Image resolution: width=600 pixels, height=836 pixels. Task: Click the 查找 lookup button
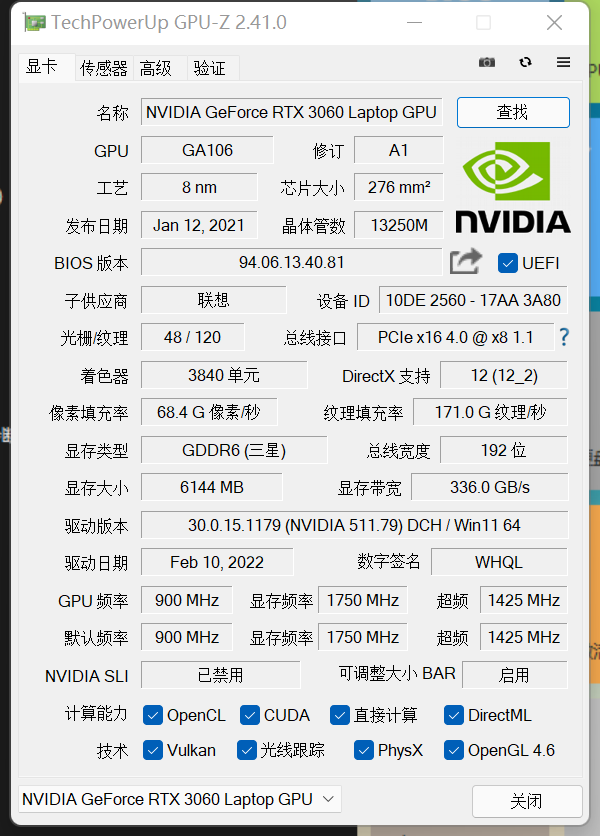[x=513, y=112]
